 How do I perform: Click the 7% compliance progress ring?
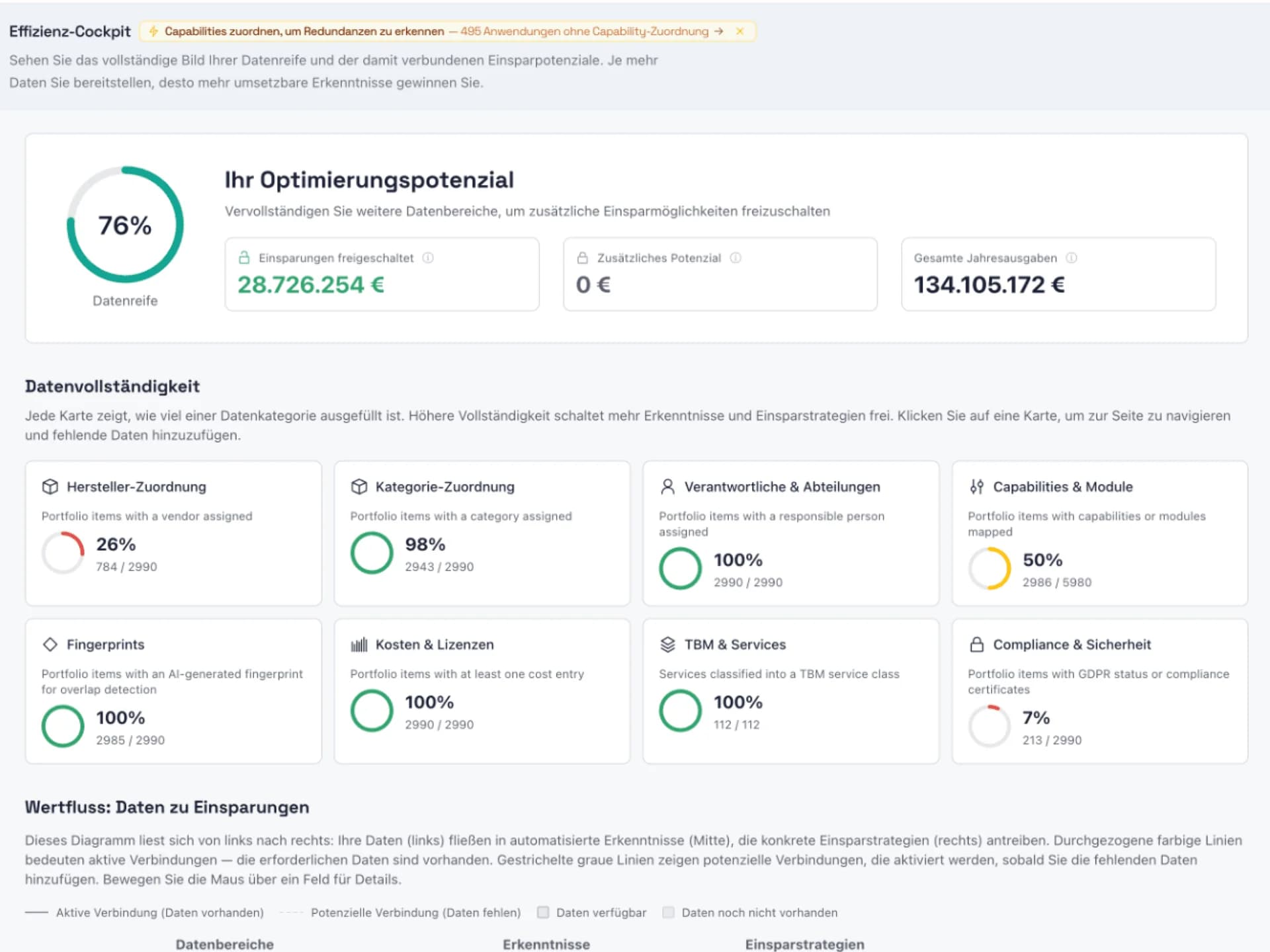(x=990, y=726)
